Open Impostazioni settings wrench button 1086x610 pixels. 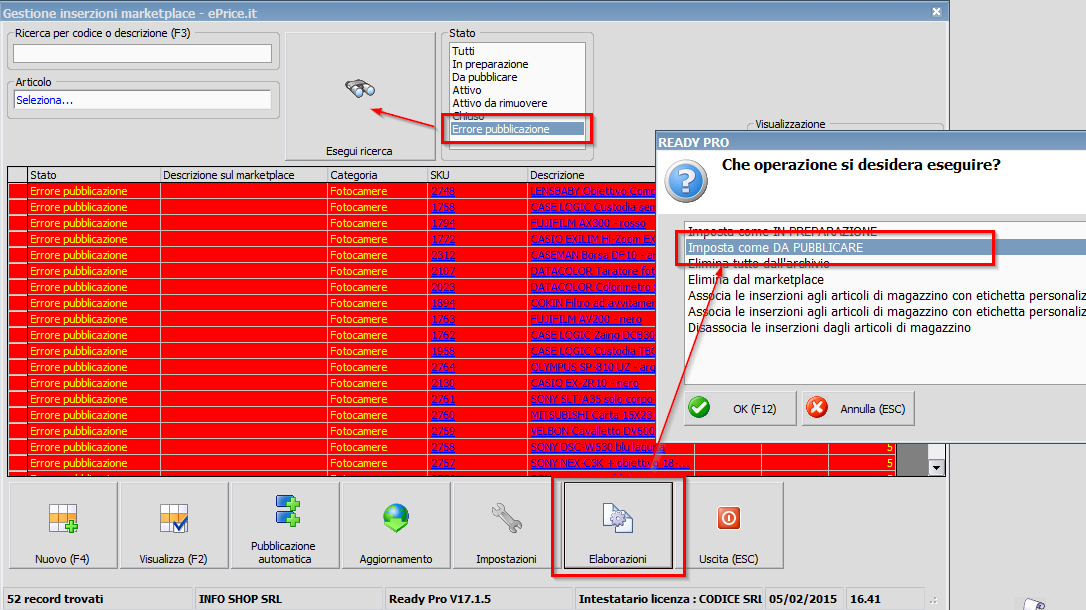pos(507,526)
